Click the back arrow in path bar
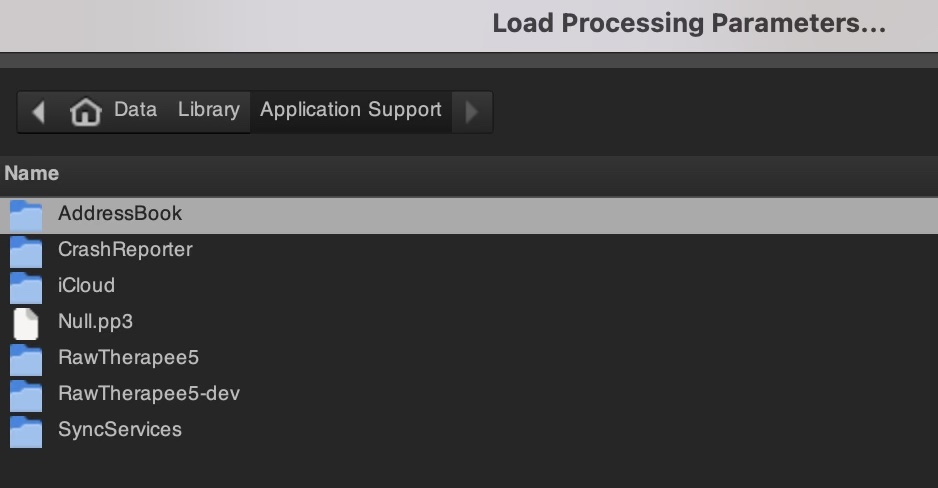 click(39, 112)
